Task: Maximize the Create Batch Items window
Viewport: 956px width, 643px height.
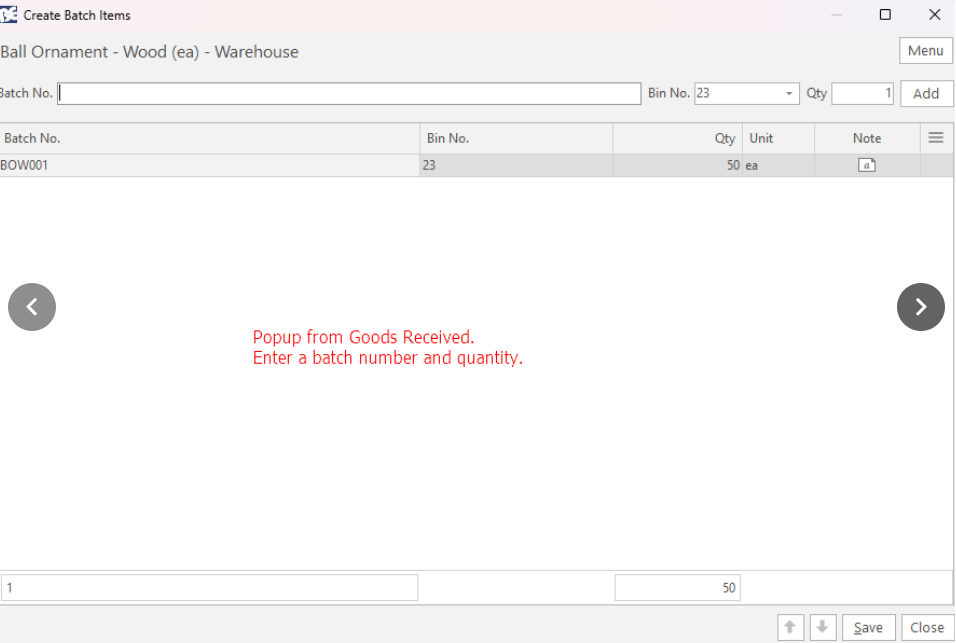Action: (x=885, y=15)
